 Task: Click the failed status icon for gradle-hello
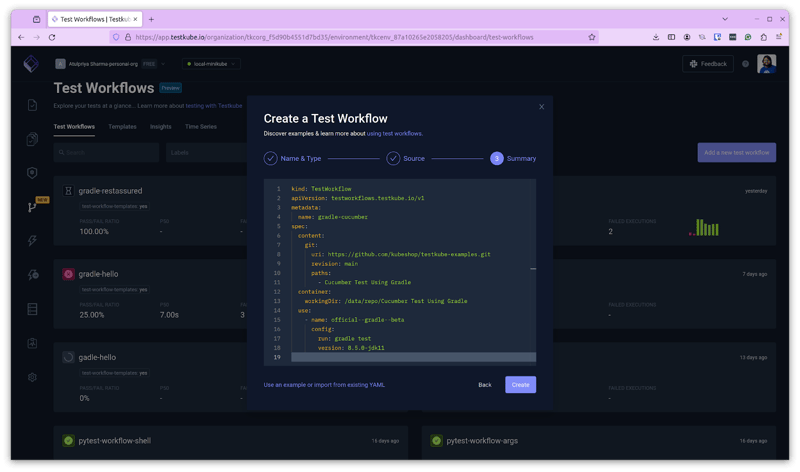click(68, 274)
